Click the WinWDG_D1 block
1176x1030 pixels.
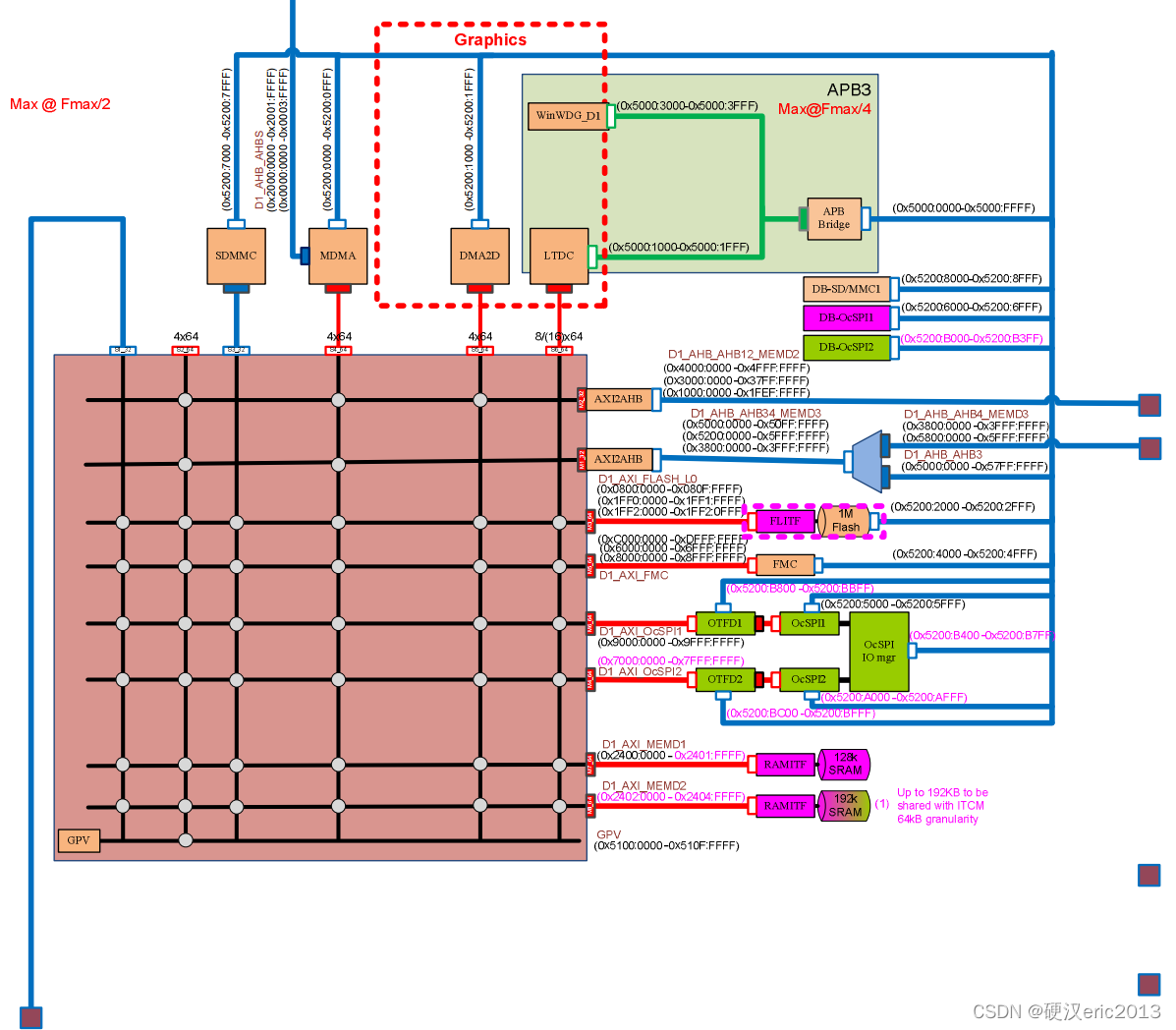click(568, 116)
